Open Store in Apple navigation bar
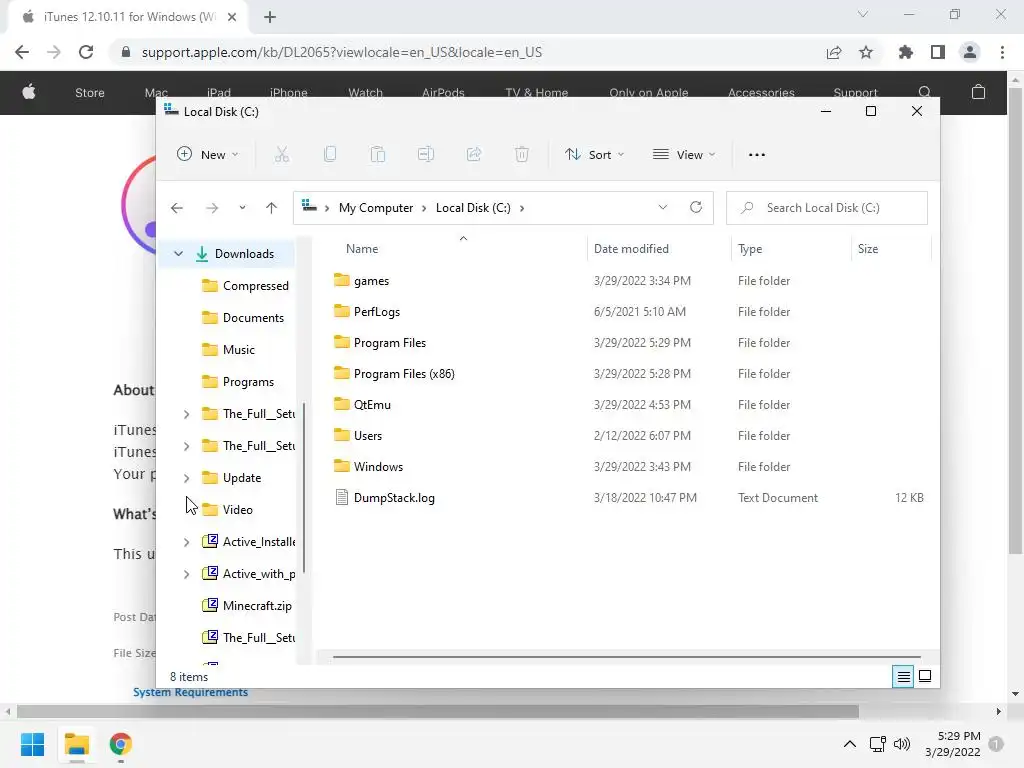This screenshot has height=768, width=1024. (x=89, y=93)
